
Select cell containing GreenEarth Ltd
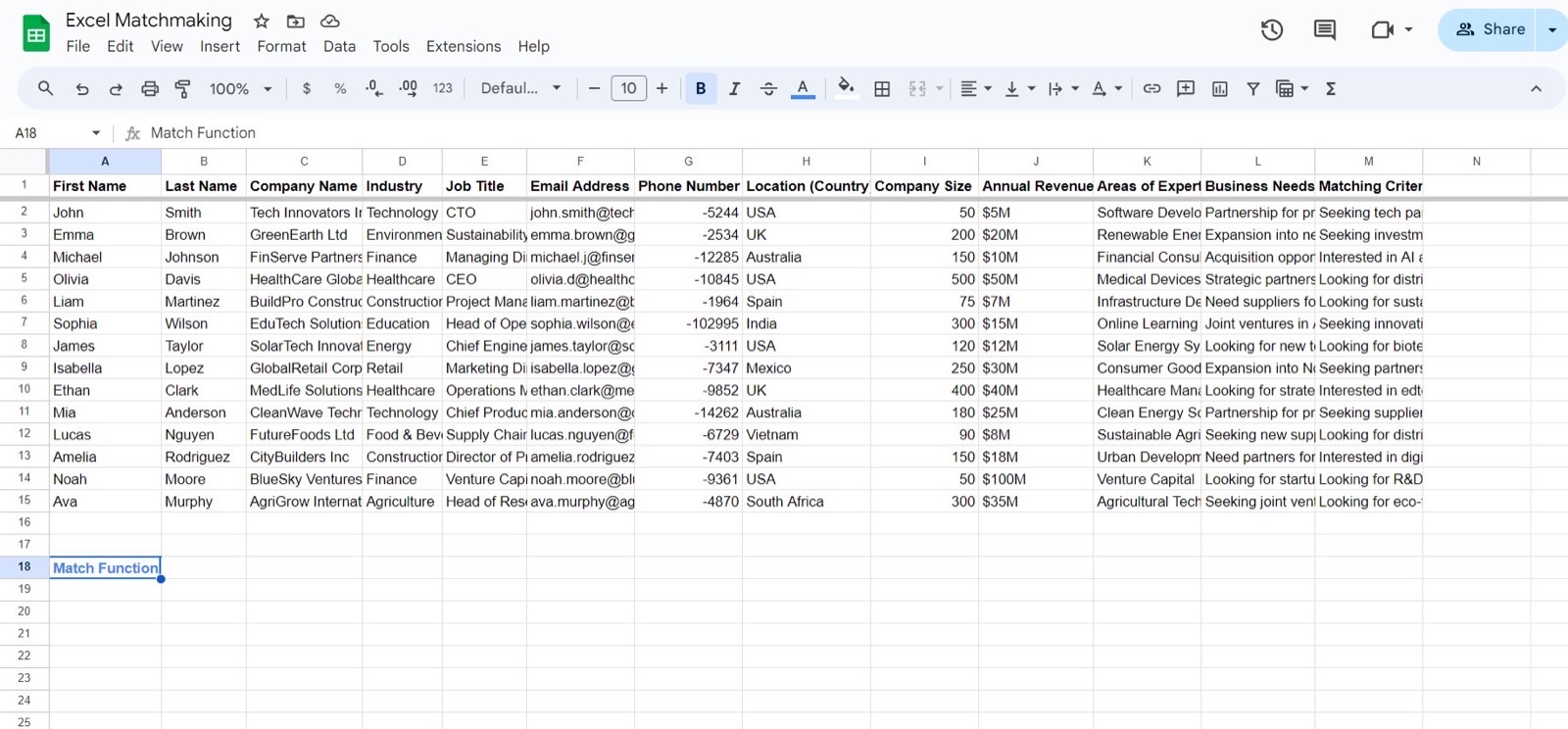(304, 235)
